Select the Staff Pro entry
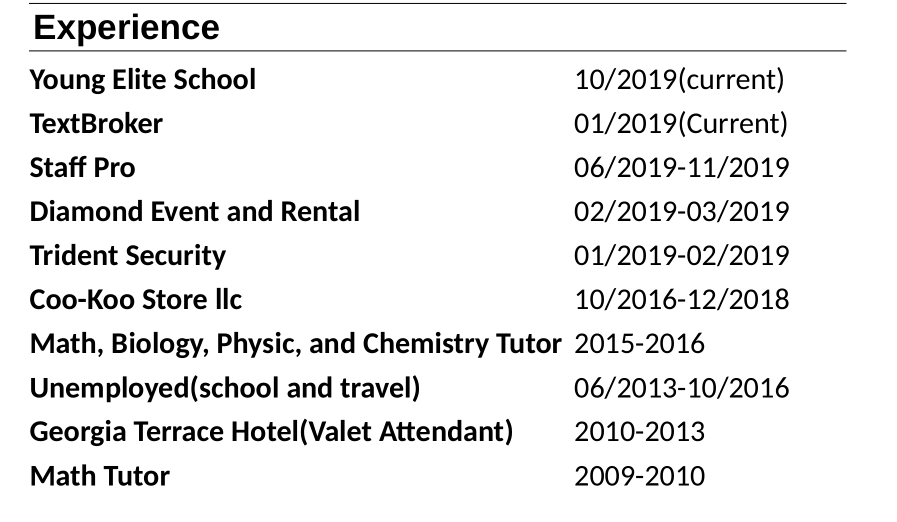This screenshot has width=897, height=522. [82, 168]
